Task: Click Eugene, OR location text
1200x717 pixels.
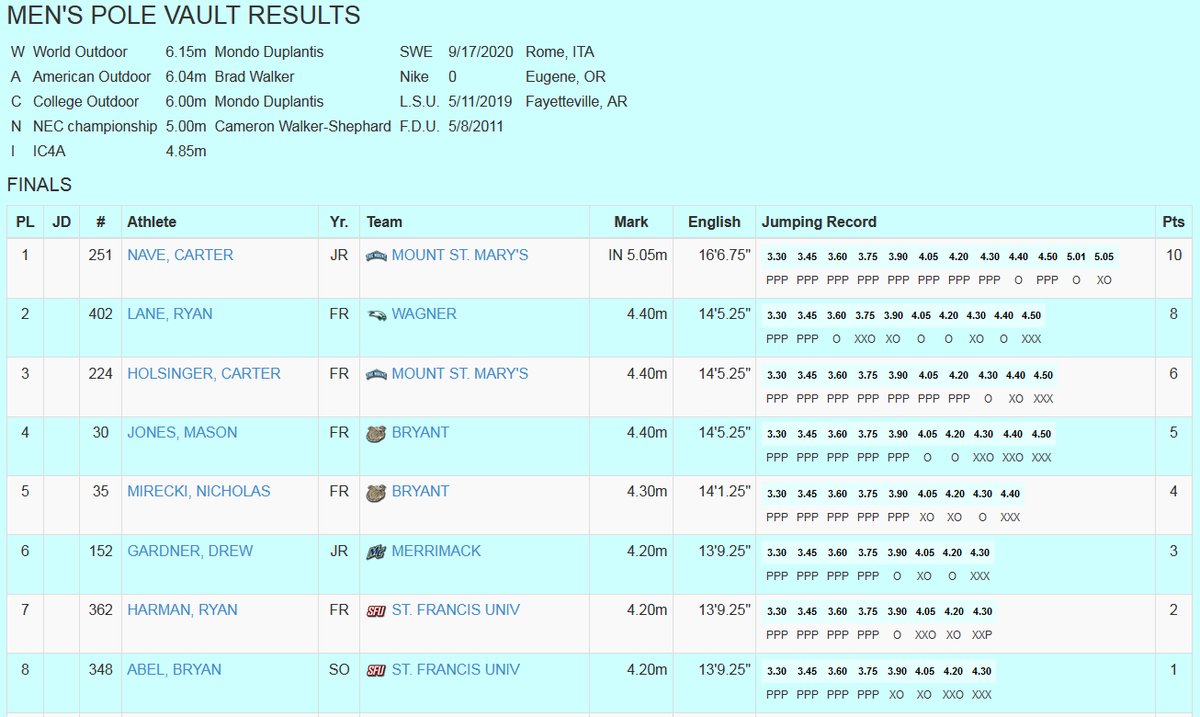Action: (565, 77)
